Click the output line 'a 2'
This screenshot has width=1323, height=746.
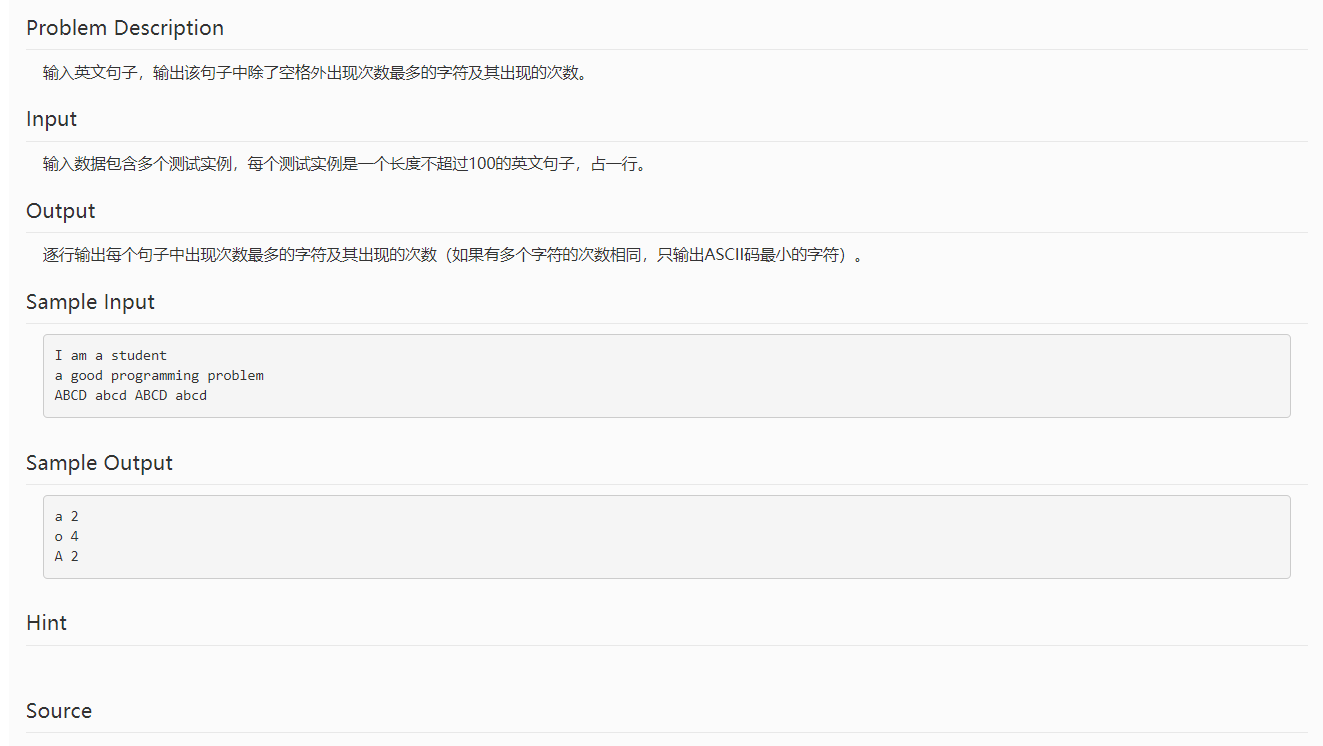(x=66, y=516)
